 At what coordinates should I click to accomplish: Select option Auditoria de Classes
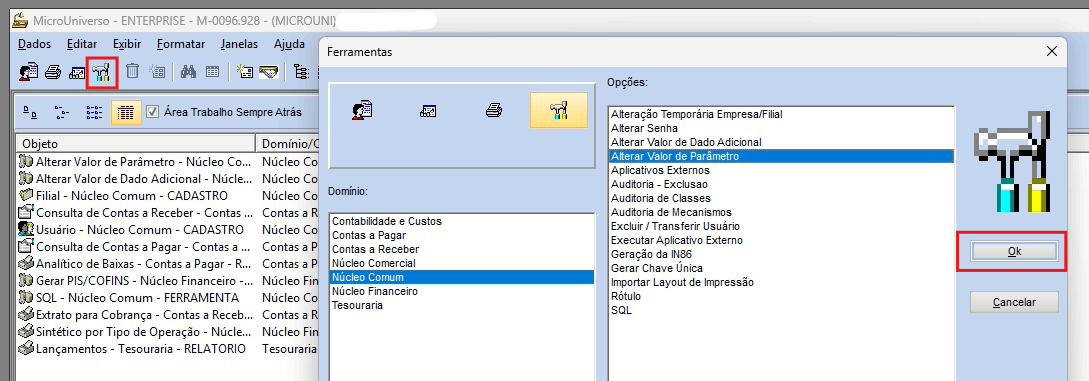click(781, 198)
